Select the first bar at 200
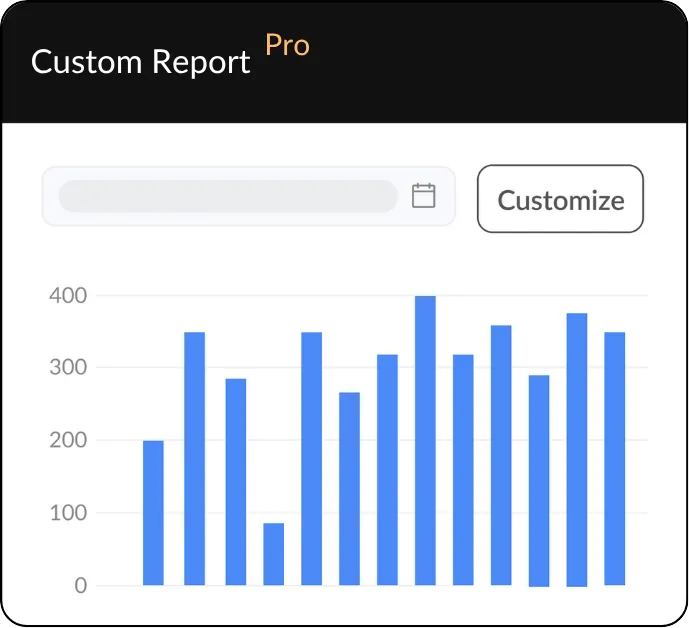The image size is (689, 628). [153, 513]
